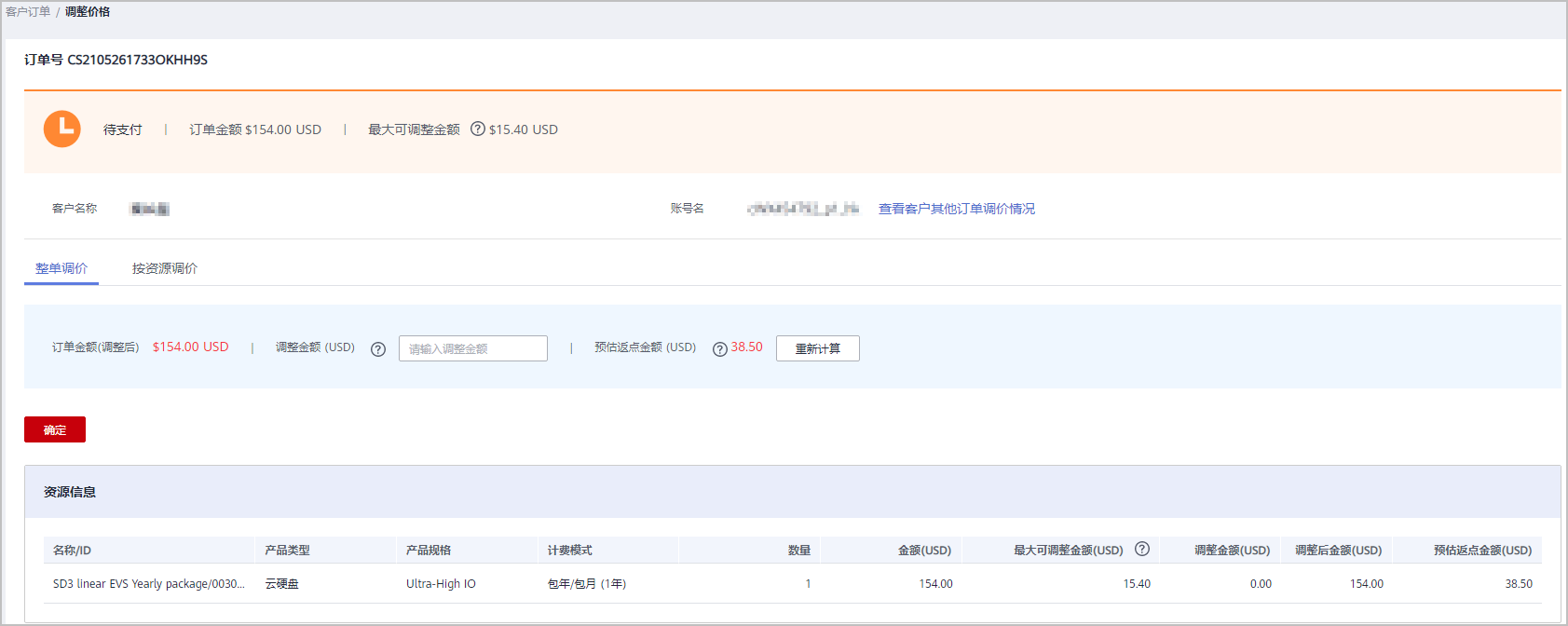Click help icon next to 预估返点金额 (USD)
The image size is (1568, 626).
pos(719,349)
